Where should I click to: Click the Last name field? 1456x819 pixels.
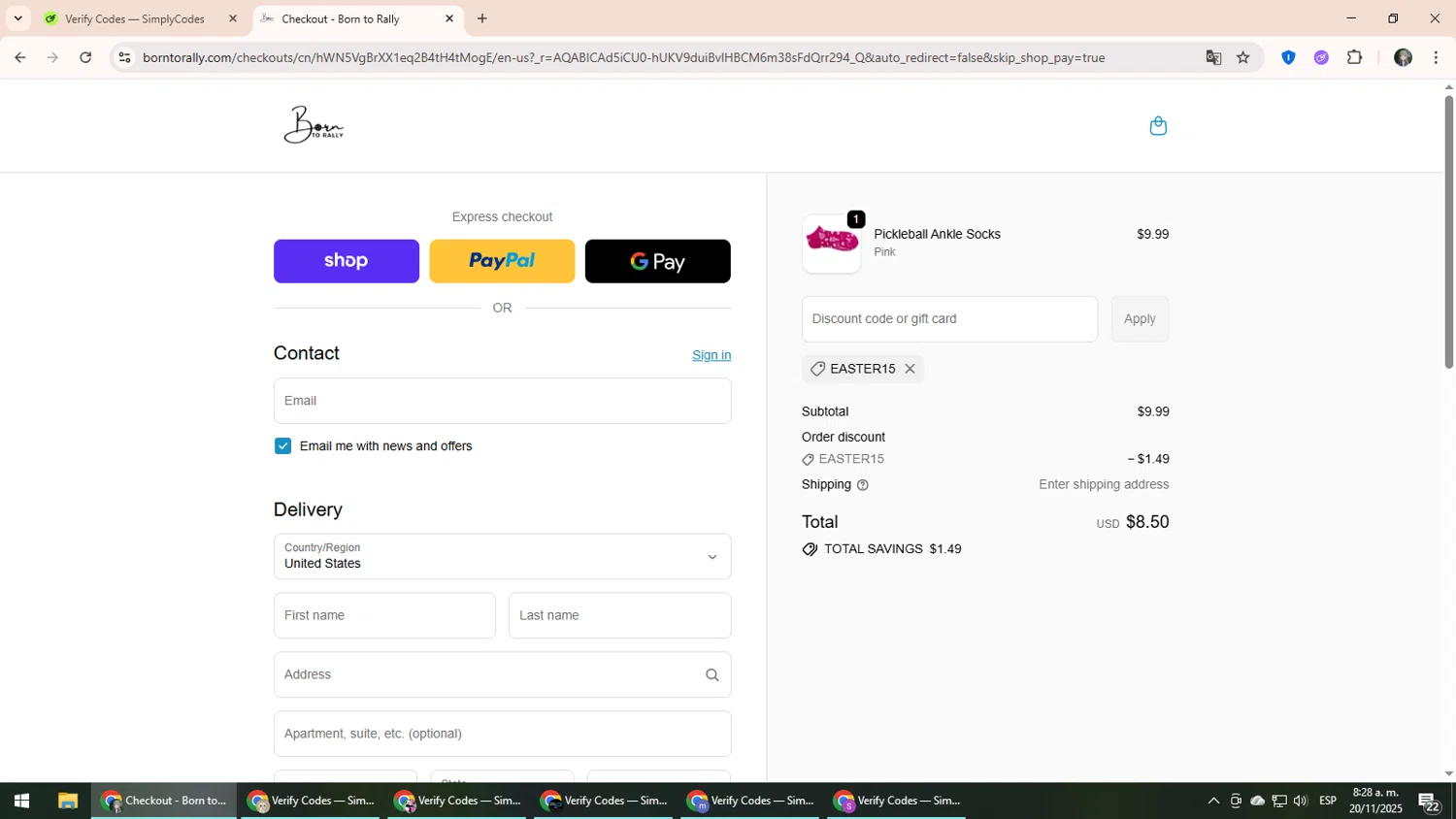point(619,615)
